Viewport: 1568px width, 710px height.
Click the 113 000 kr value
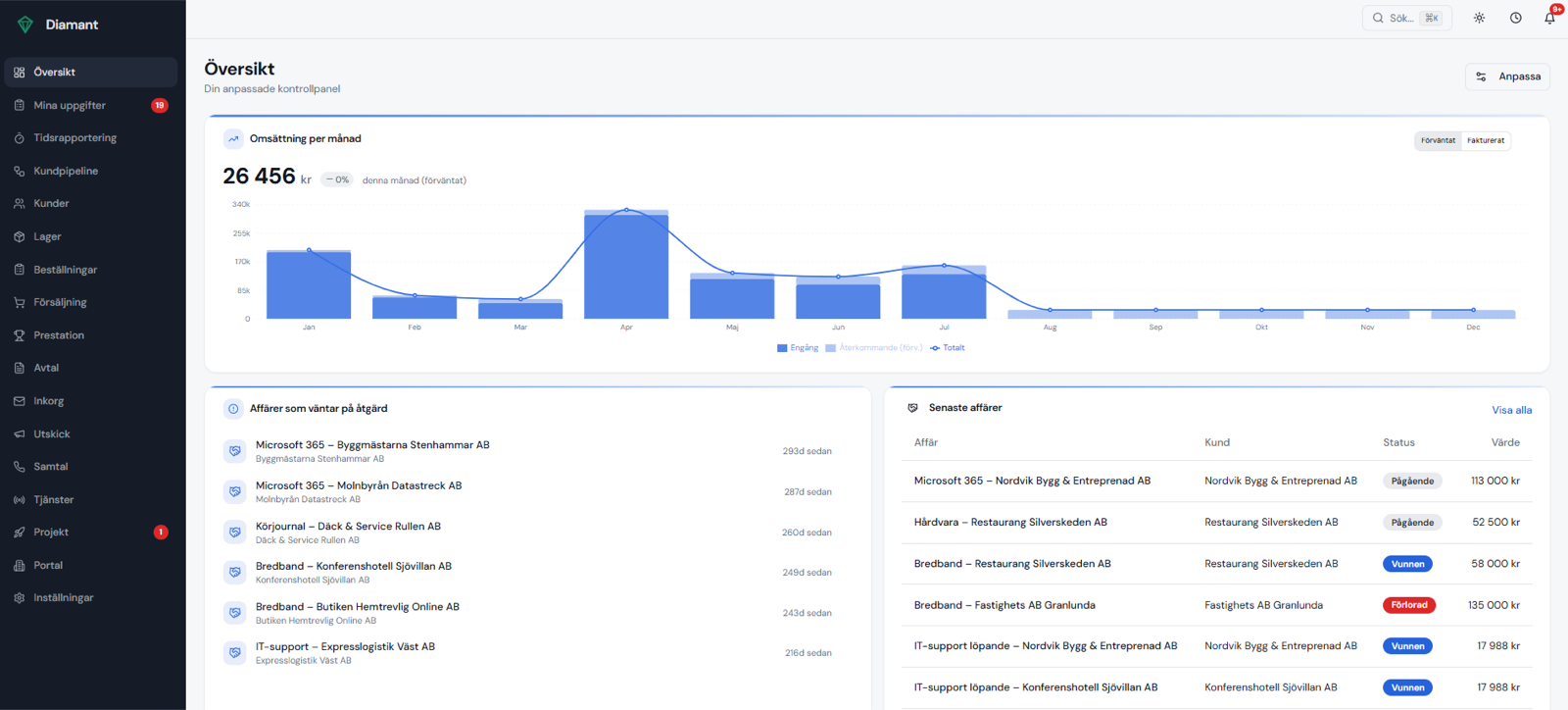point(1494,482)
